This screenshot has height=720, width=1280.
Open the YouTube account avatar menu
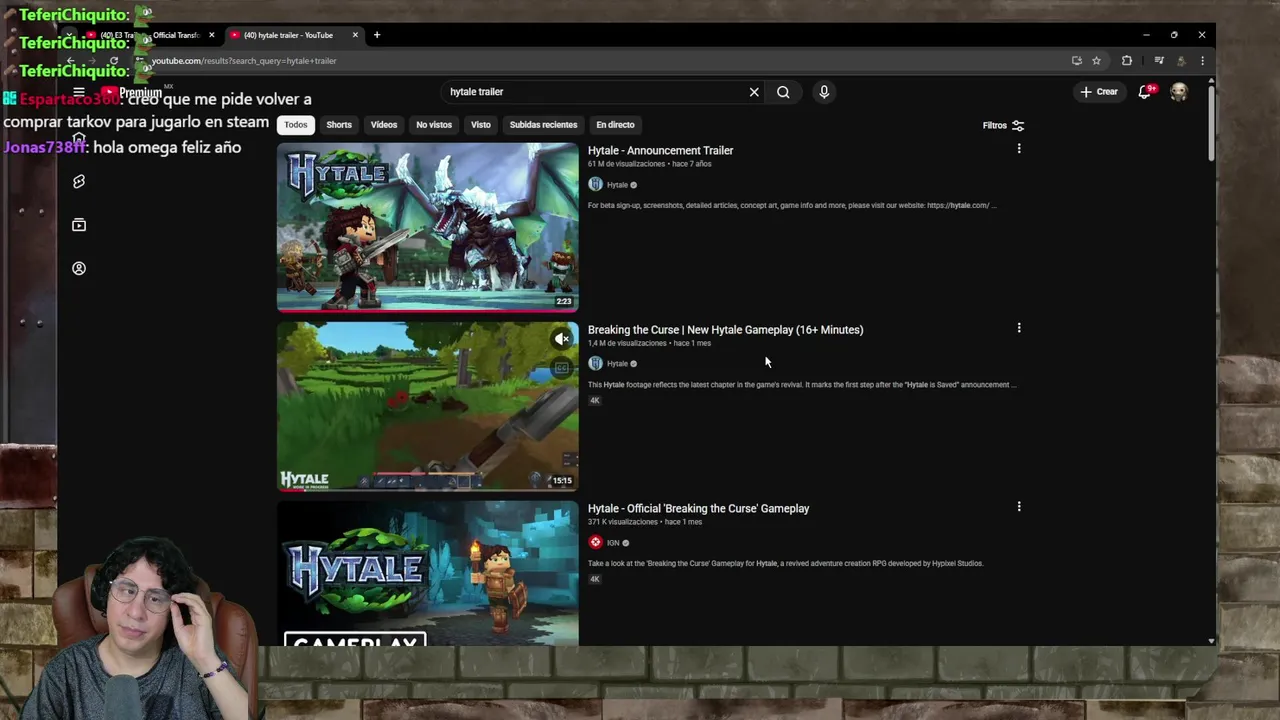[1179, 92]
